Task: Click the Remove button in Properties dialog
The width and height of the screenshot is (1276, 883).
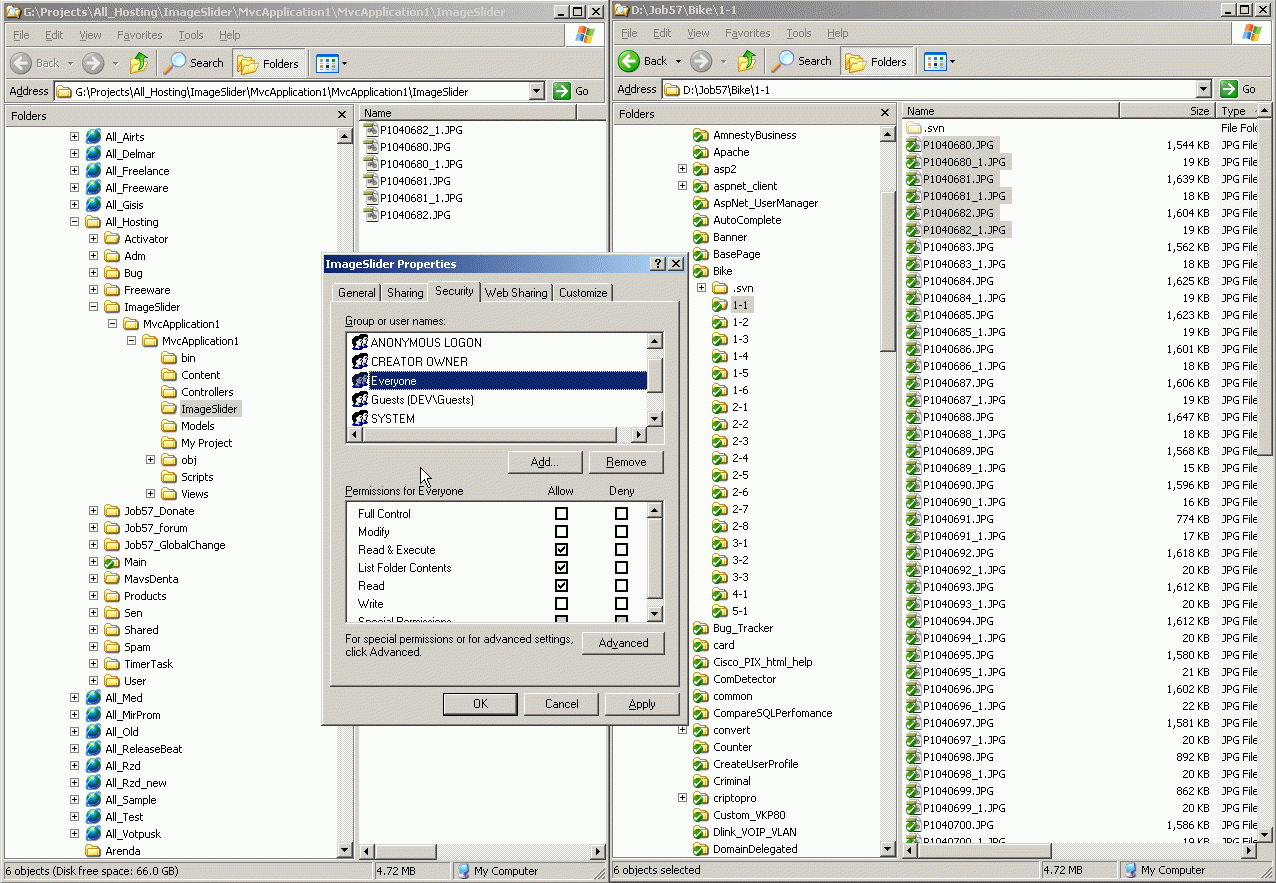Action: (626, 462)
